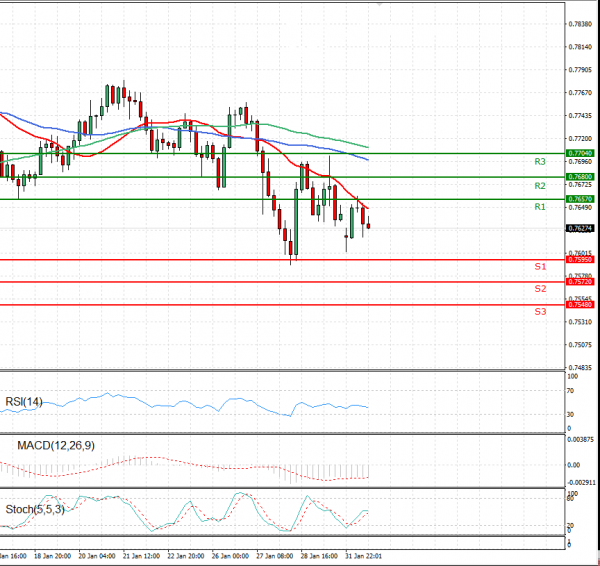Click the MACD(12,26,9) indicator label
The height and width of the screenshot is (566, 600).
click(x=56, y=445)
